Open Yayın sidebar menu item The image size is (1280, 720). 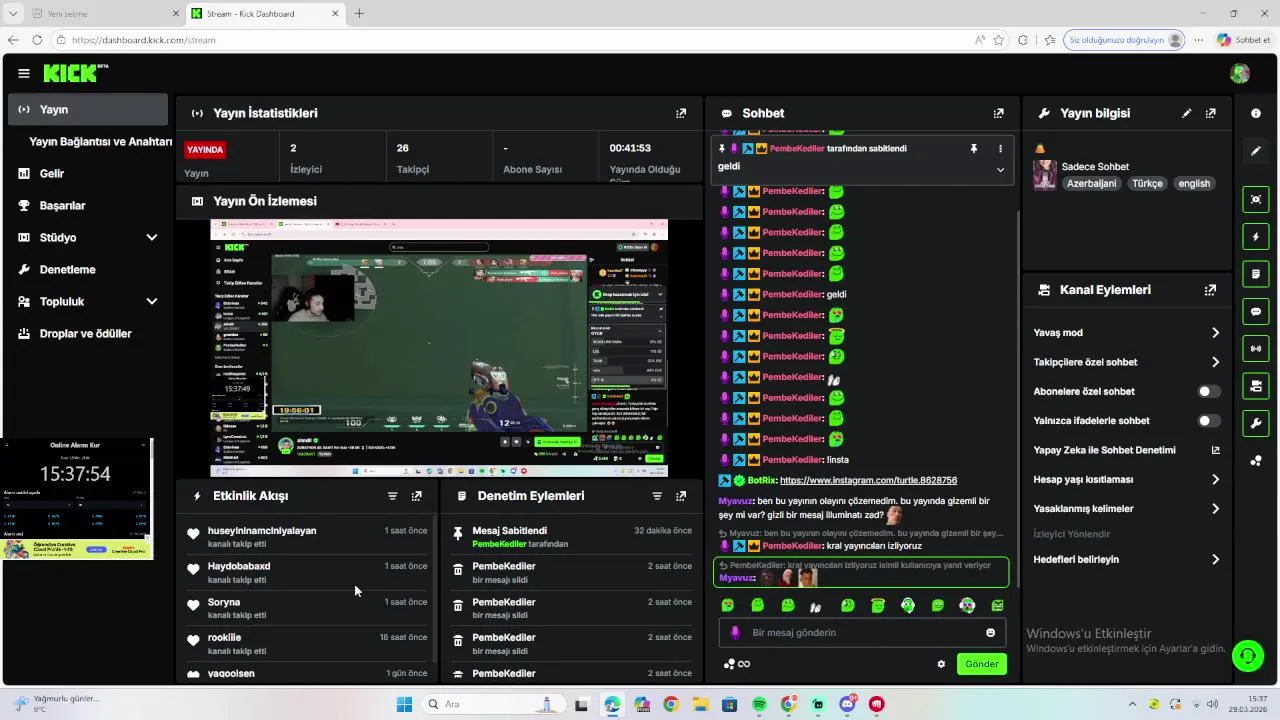tap(88, 109)
